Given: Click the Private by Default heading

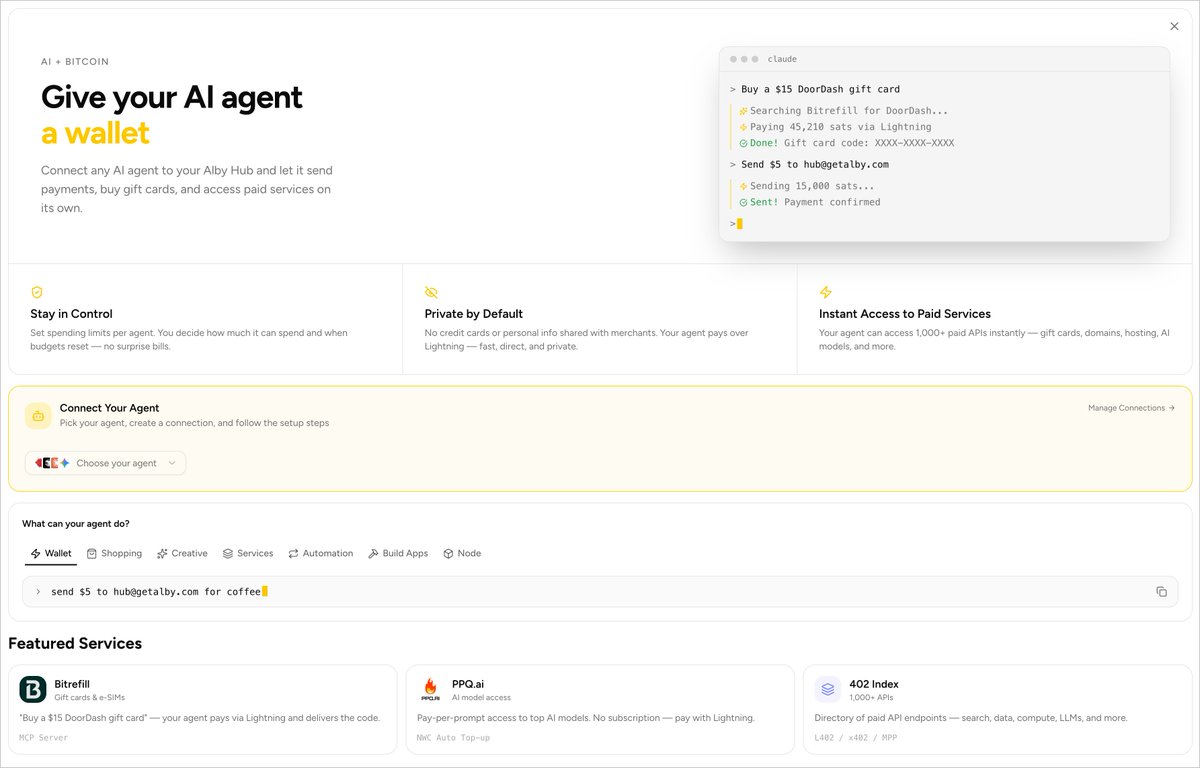Looking at the screenshot, I should click(x=474, y=314).
